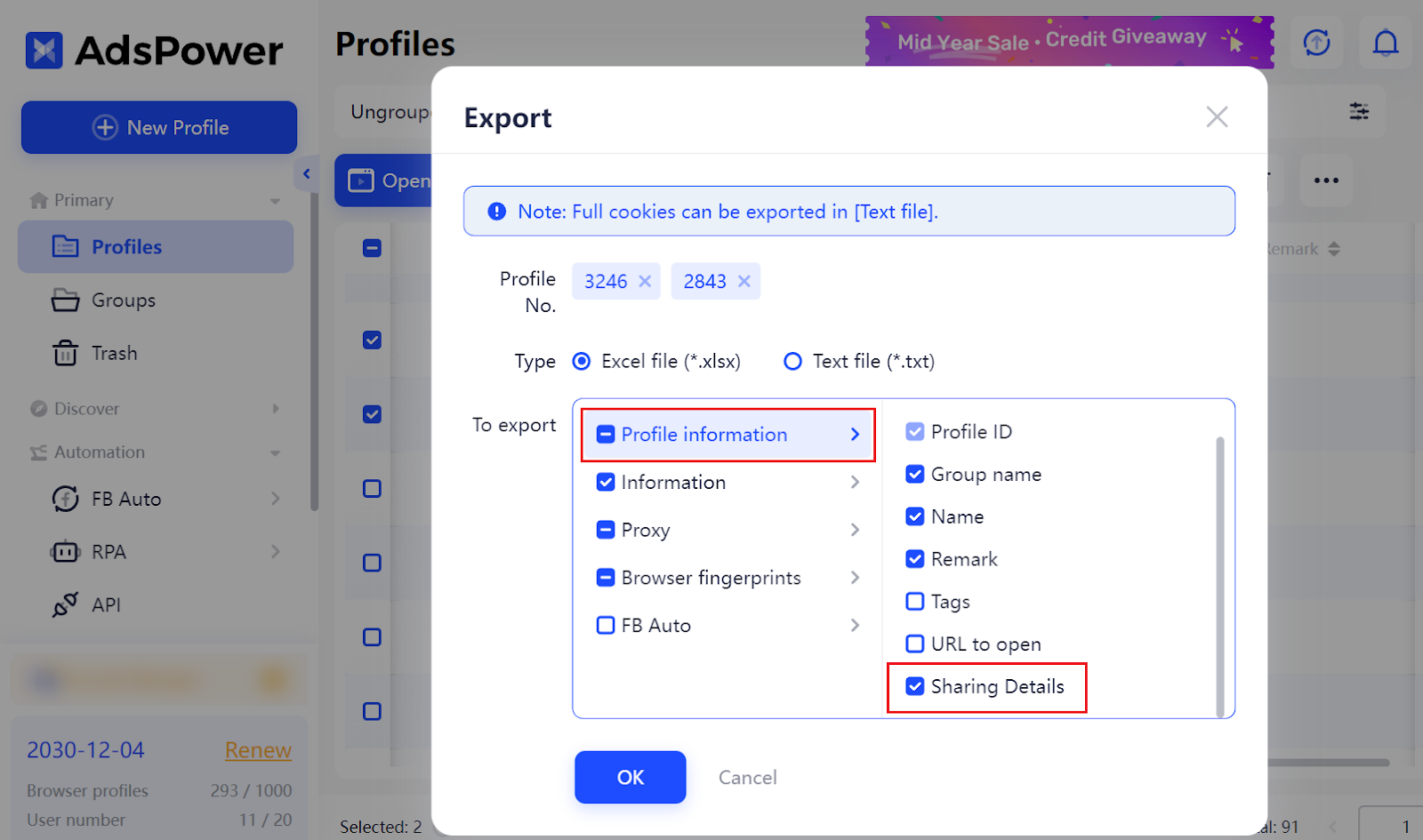This screenshot has width=1423, height=840.
Task: Click the horizontal table scrollbar
Action: click(1330, 762)
